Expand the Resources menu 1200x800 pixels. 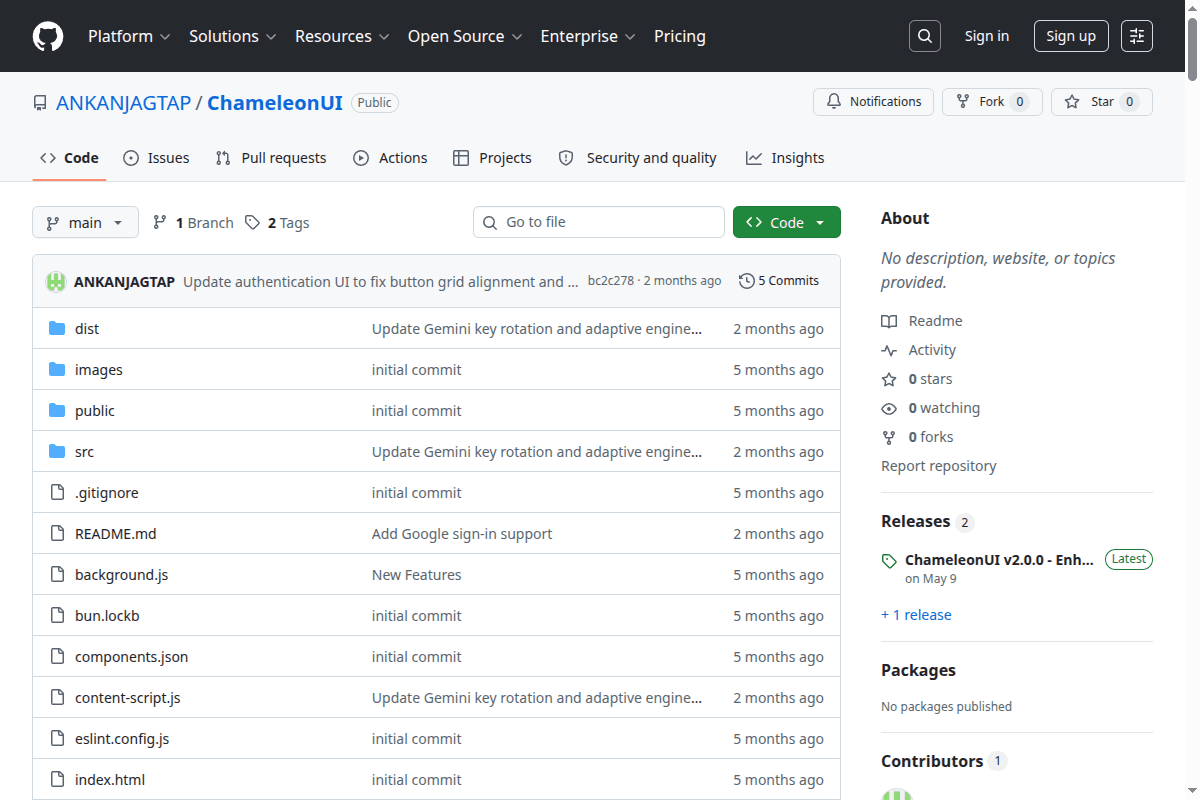point(342,36)
